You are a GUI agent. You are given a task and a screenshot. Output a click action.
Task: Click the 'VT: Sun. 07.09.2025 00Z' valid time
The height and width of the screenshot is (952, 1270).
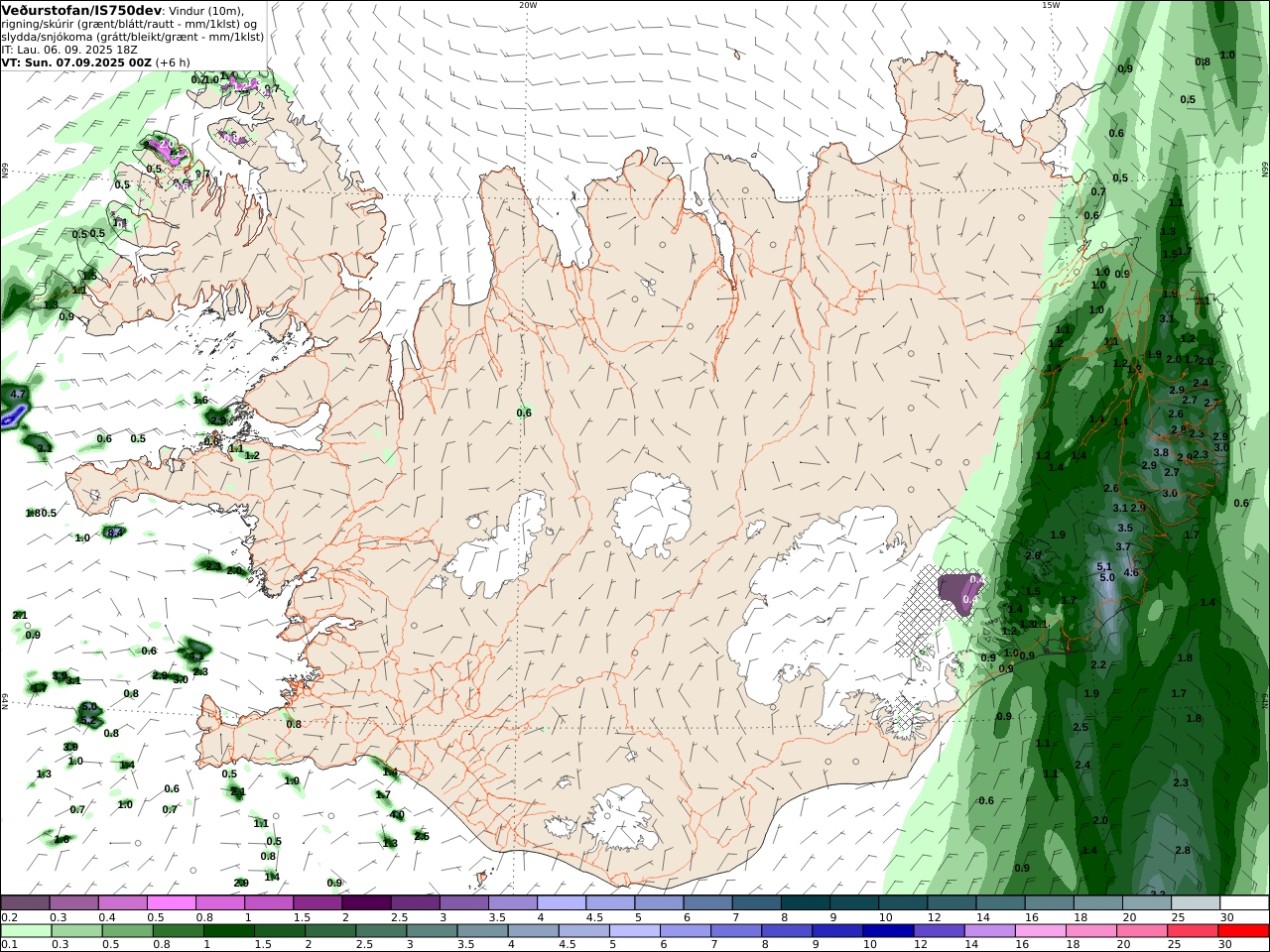point(76,61)
